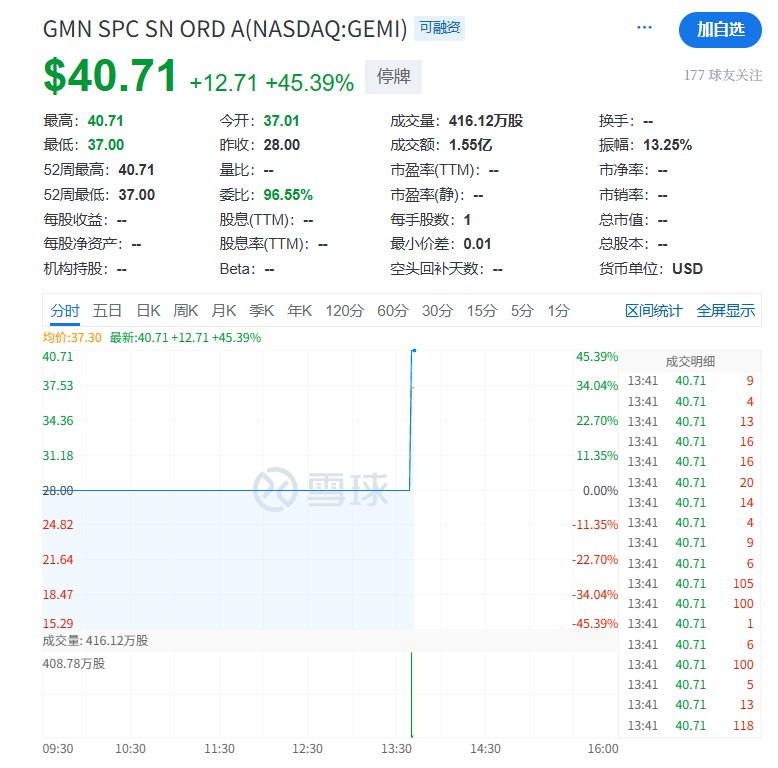
Task: Open the 年K chart tab
Action: tap(300, 311)
